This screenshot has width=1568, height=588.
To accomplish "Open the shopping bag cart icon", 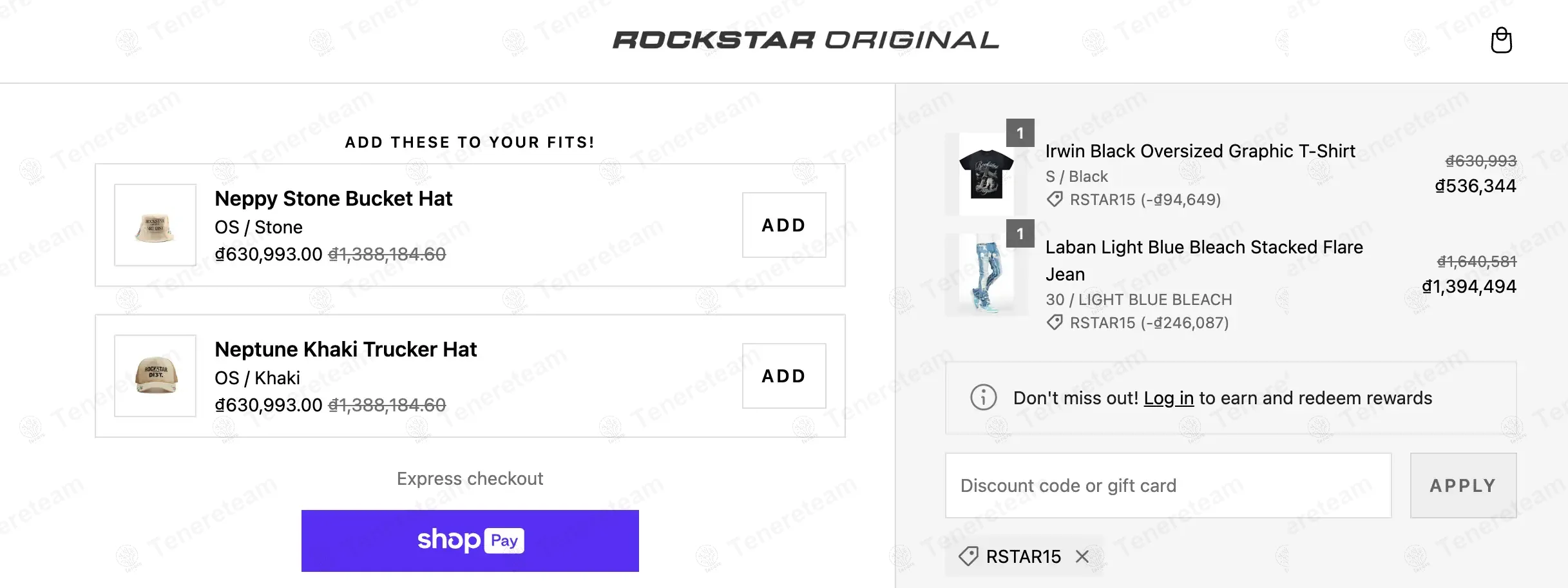I will pyautogui.click(x=1501, y=40).
